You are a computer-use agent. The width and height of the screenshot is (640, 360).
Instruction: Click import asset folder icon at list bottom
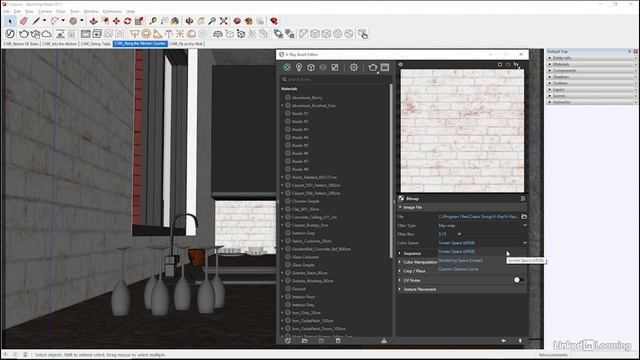pos(304,340)
